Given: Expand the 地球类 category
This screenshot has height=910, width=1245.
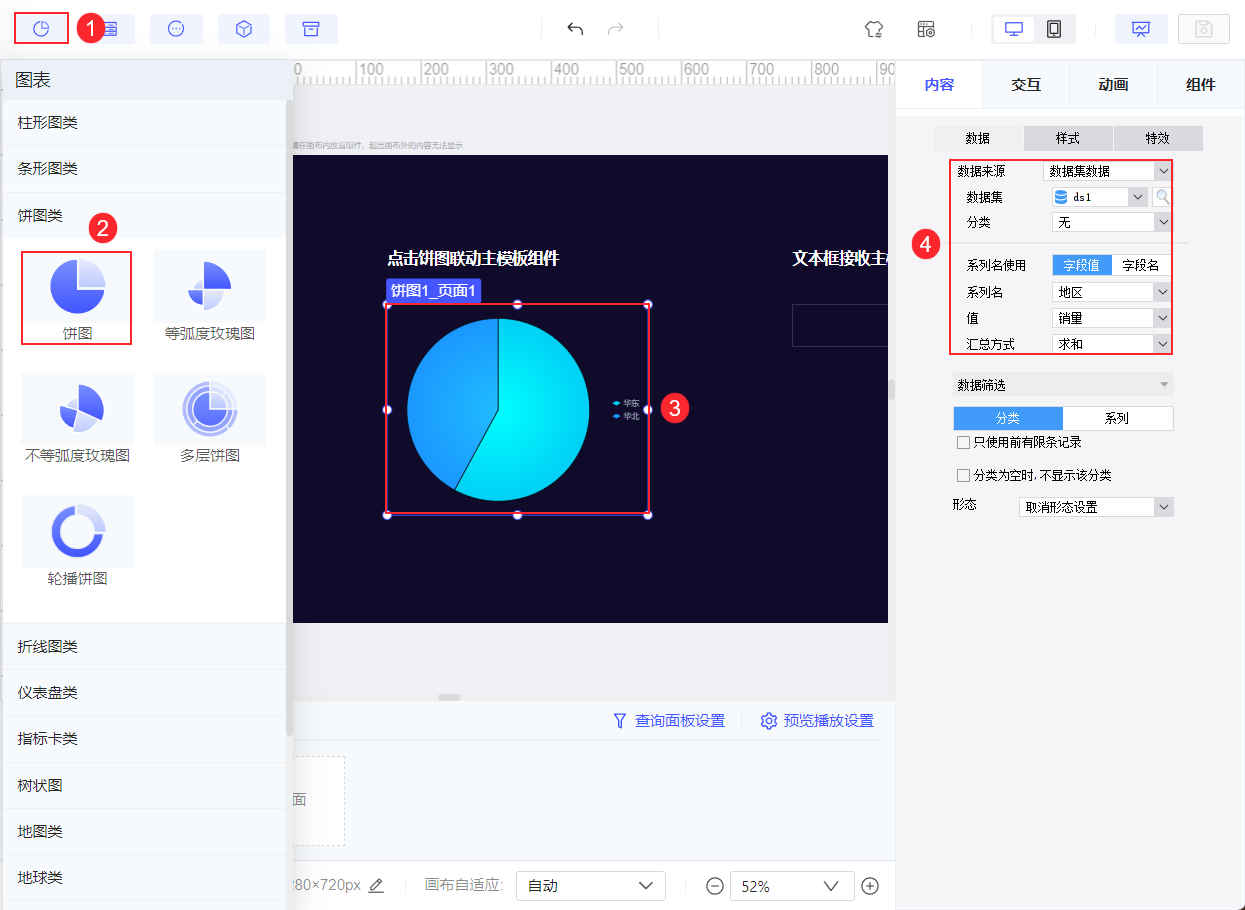Looking at the screenshot, I should [x=145, y=877].
